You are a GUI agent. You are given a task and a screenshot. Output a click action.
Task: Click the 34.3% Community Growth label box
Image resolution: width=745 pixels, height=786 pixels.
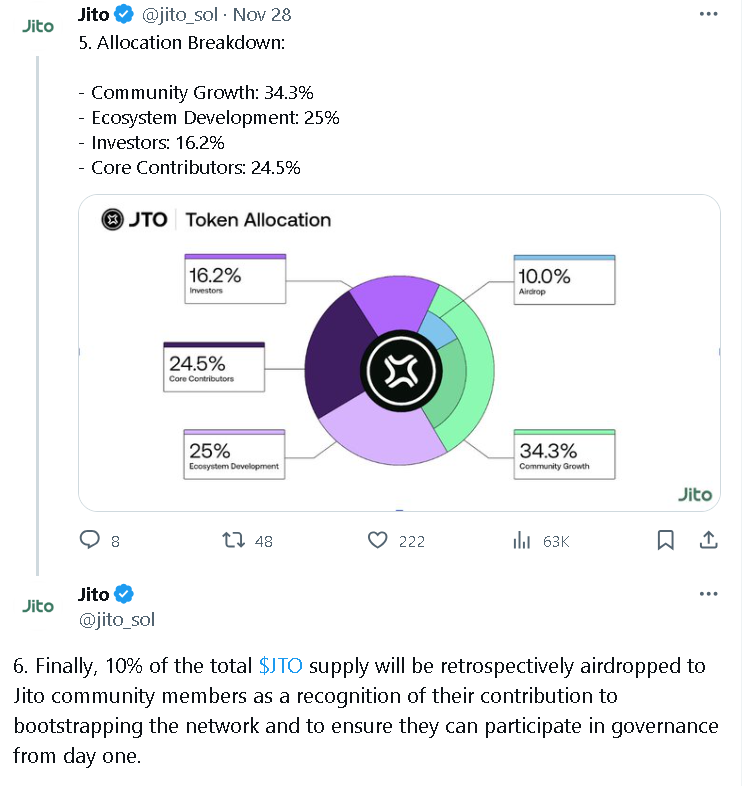[563, 455]
